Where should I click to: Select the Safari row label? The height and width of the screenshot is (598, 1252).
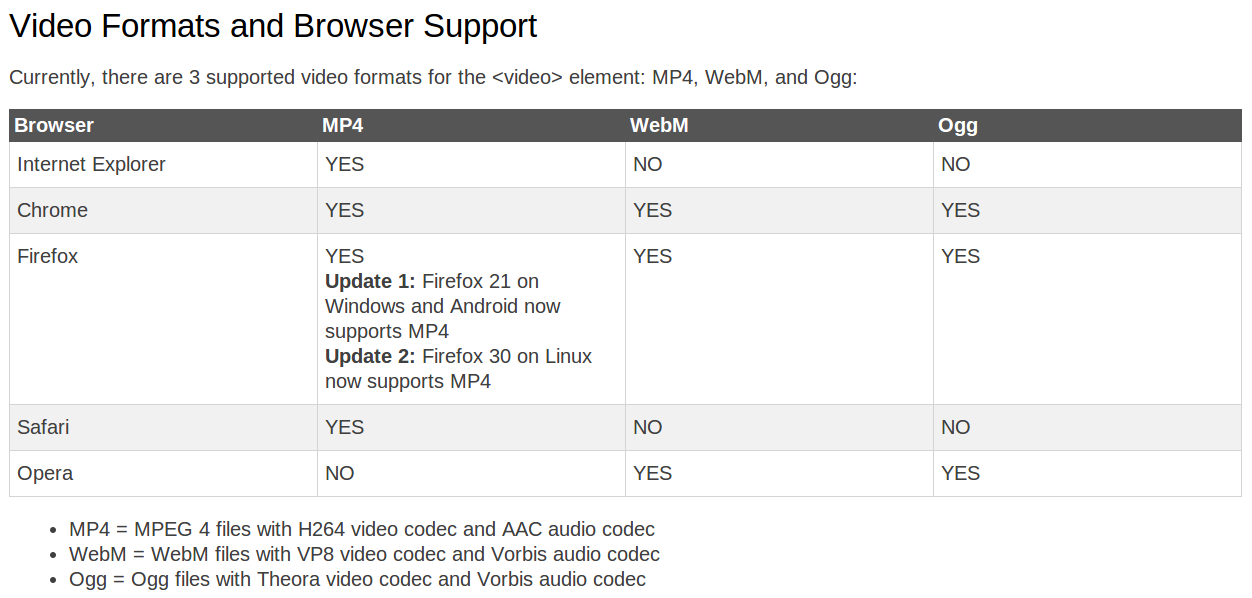point(43,427)
